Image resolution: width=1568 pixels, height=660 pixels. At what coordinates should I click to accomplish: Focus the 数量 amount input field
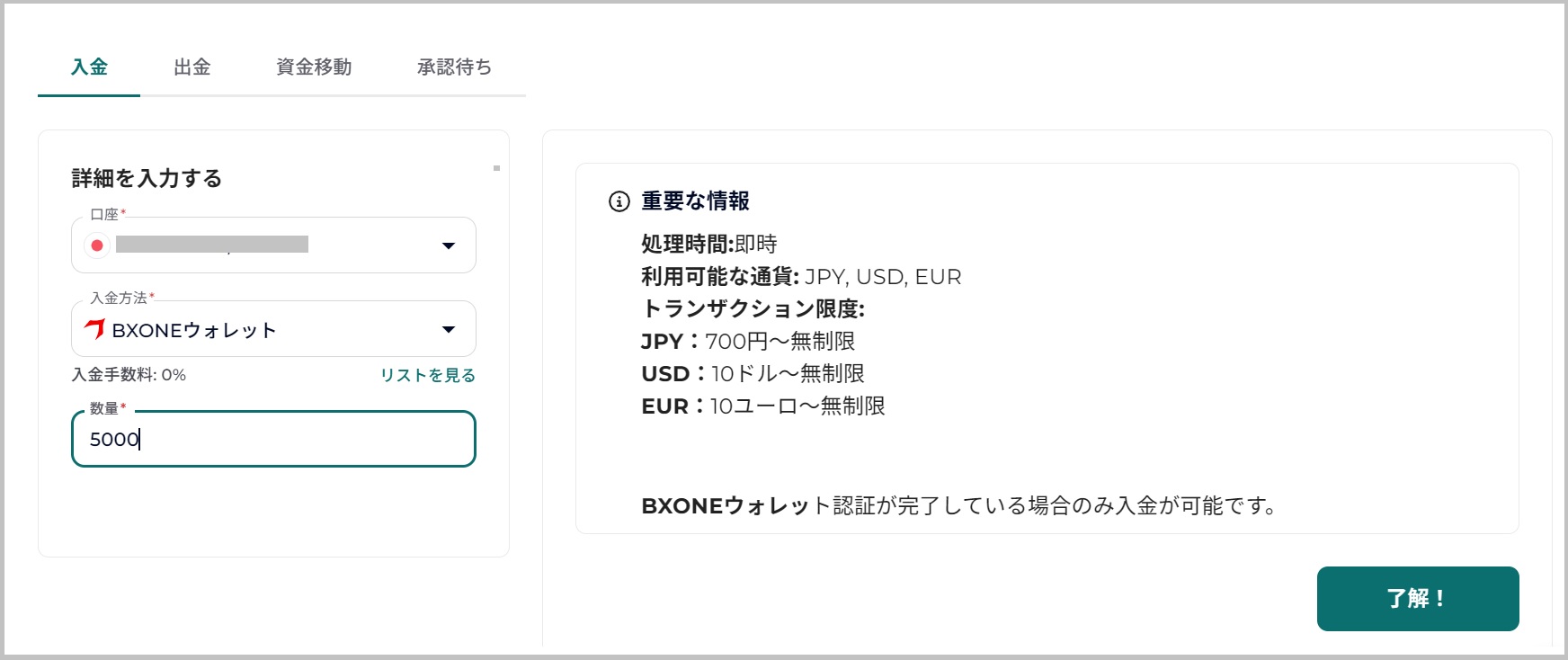point(273,439)
